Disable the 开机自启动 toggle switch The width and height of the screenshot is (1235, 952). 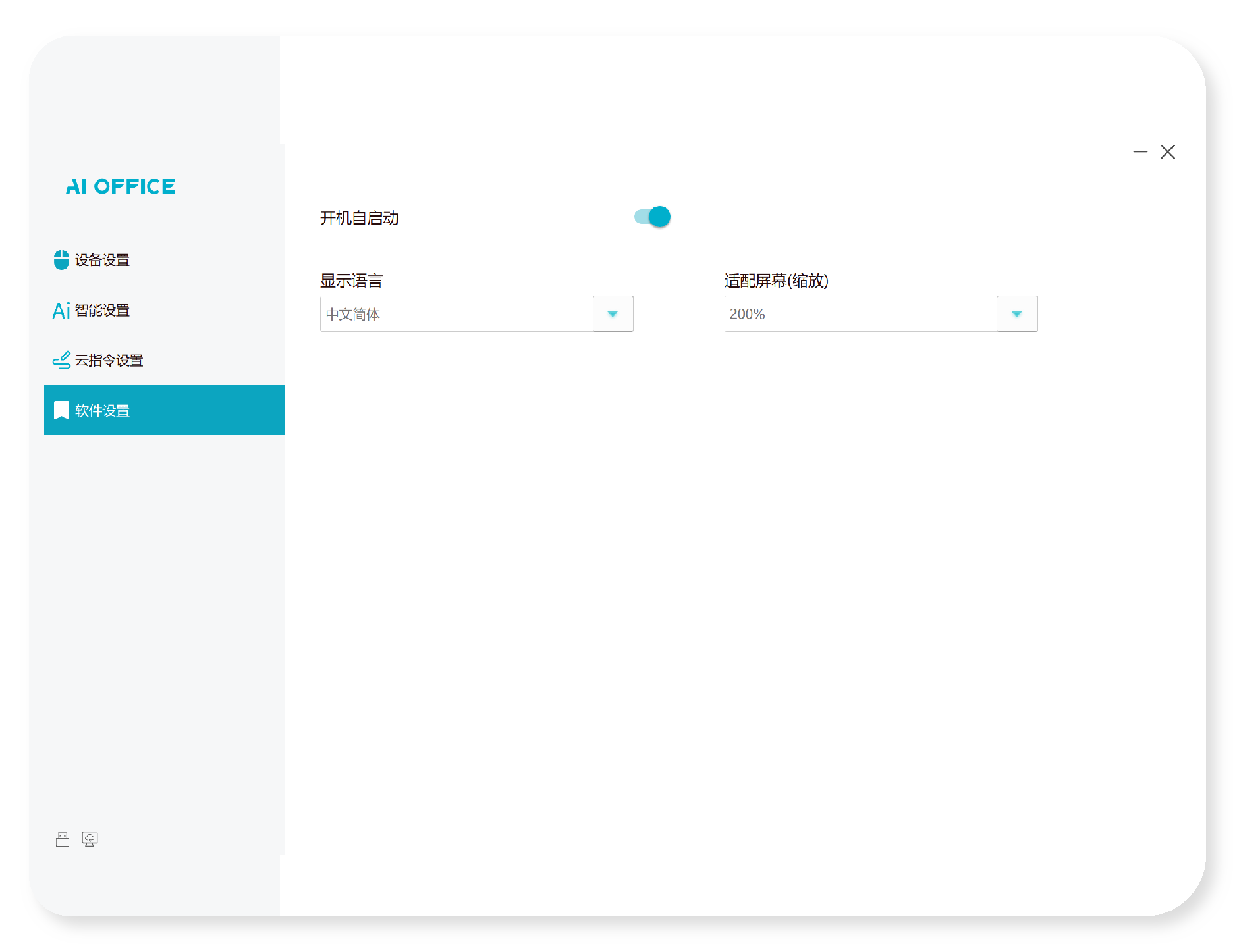click(x=652, y=217)
